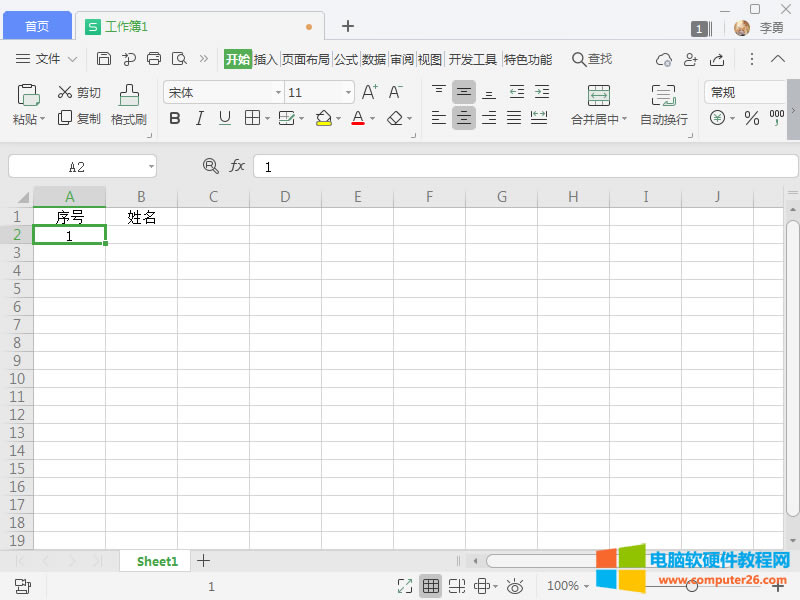Click the fx insert function icon
The width and height of the screenshot is (800, 600).
[x=237, y=166]
